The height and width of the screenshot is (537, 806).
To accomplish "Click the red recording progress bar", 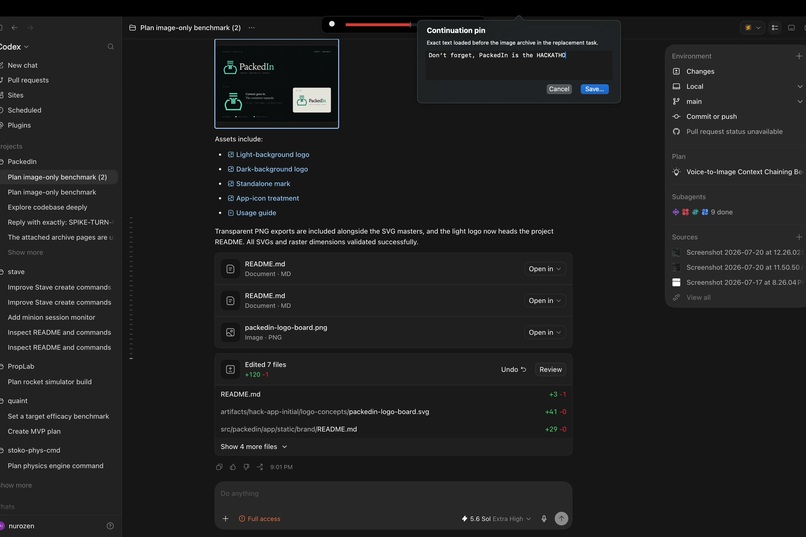I will point(378,24).
